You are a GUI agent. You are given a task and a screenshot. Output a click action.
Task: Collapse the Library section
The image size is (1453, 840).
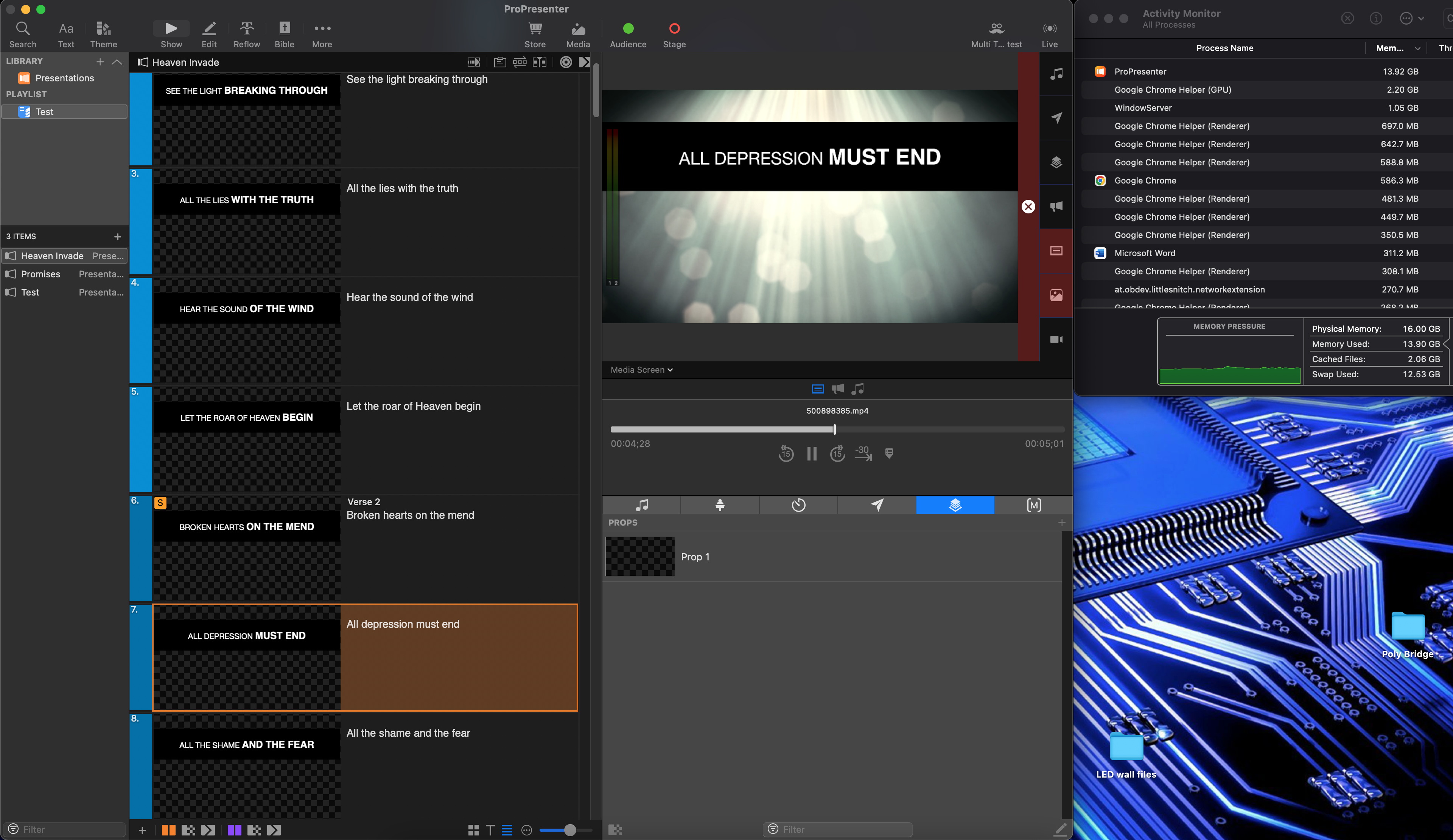point(118,62)
